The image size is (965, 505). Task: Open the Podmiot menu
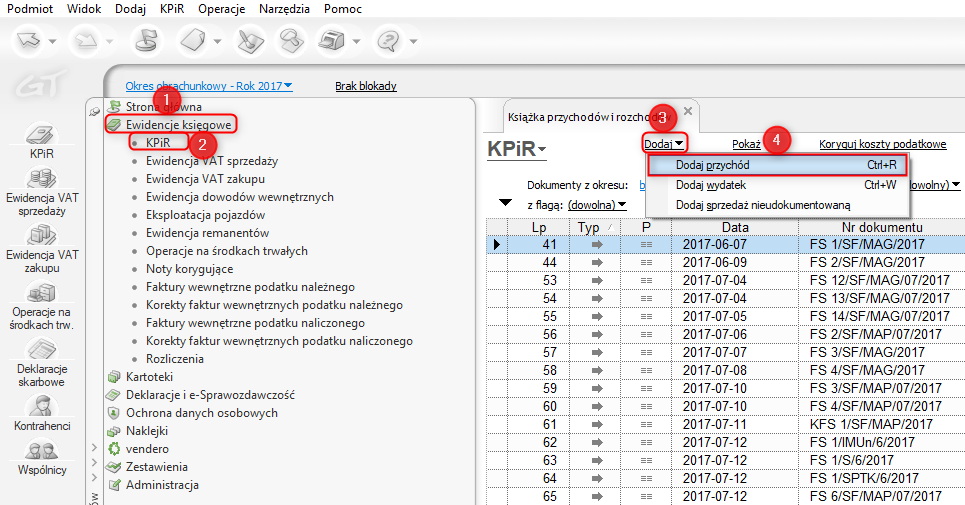(30, 9)
